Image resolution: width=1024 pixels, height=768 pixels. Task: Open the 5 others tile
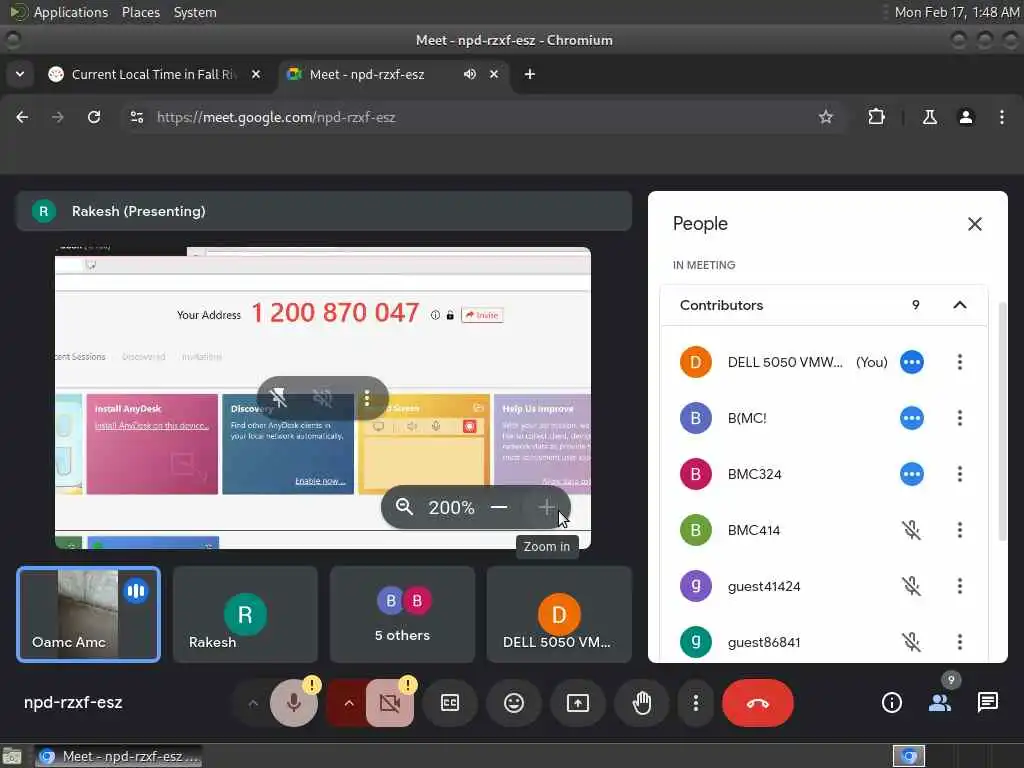tap(402, 615)
